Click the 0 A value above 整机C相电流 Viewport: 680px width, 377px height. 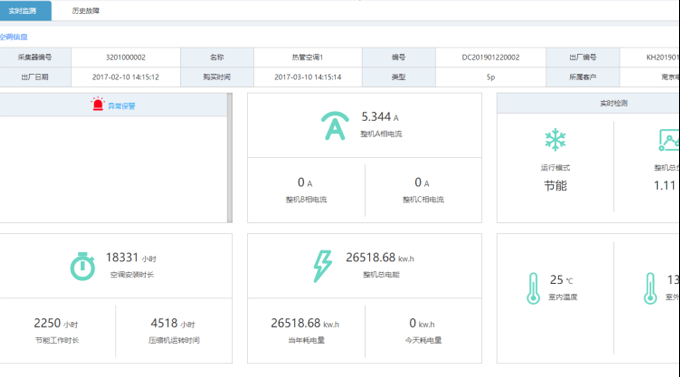click(x=422, y=183)
